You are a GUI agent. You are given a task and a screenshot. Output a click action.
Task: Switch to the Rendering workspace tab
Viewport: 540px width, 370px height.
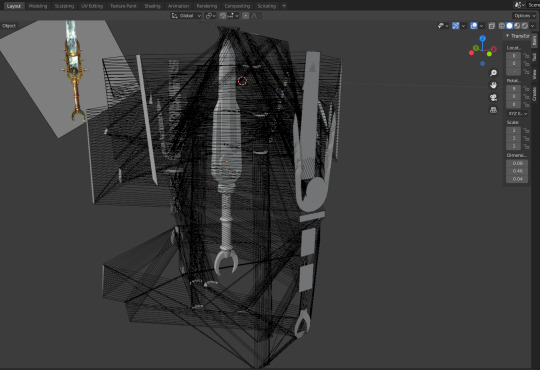coord(207,6)
